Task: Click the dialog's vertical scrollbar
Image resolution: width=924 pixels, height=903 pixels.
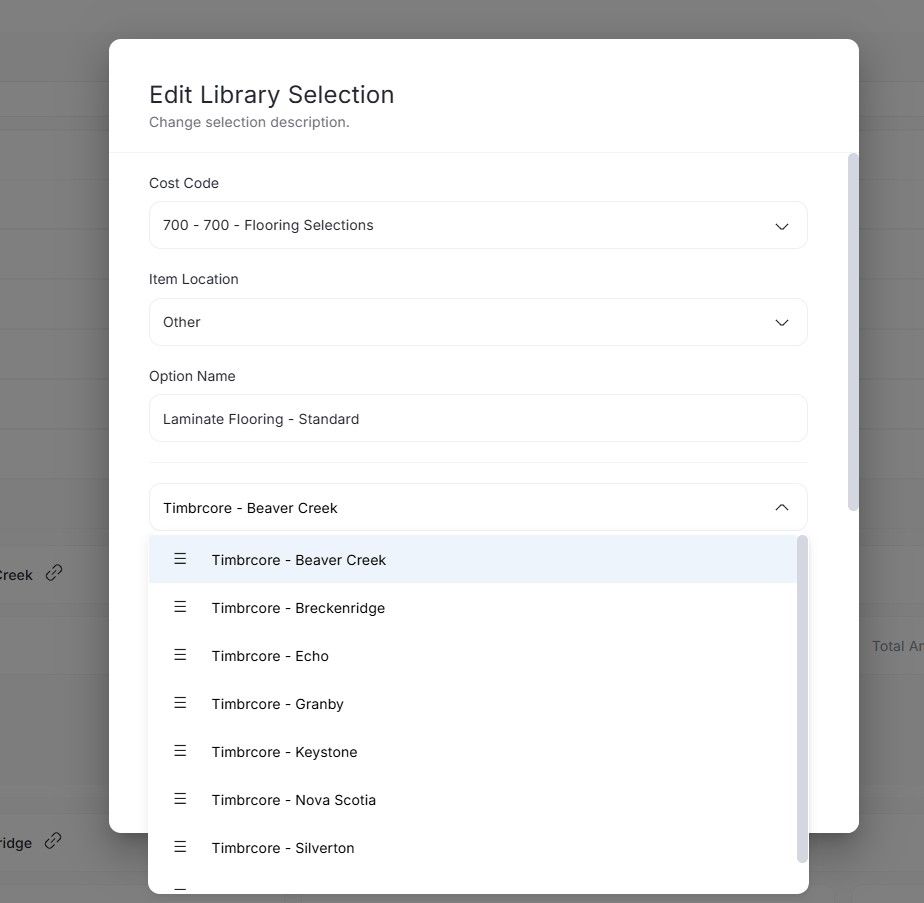Action: click(853, 332)
